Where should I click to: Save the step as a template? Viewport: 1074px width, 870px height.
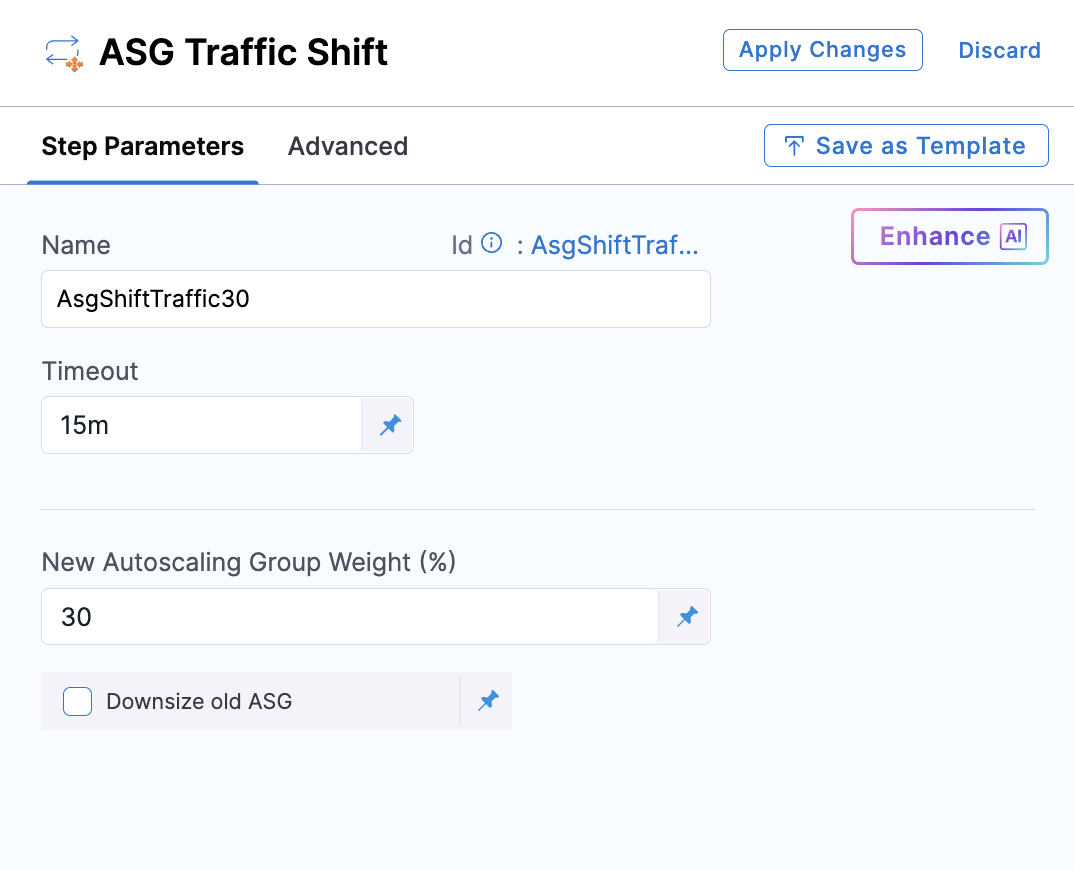pos(906,146)
